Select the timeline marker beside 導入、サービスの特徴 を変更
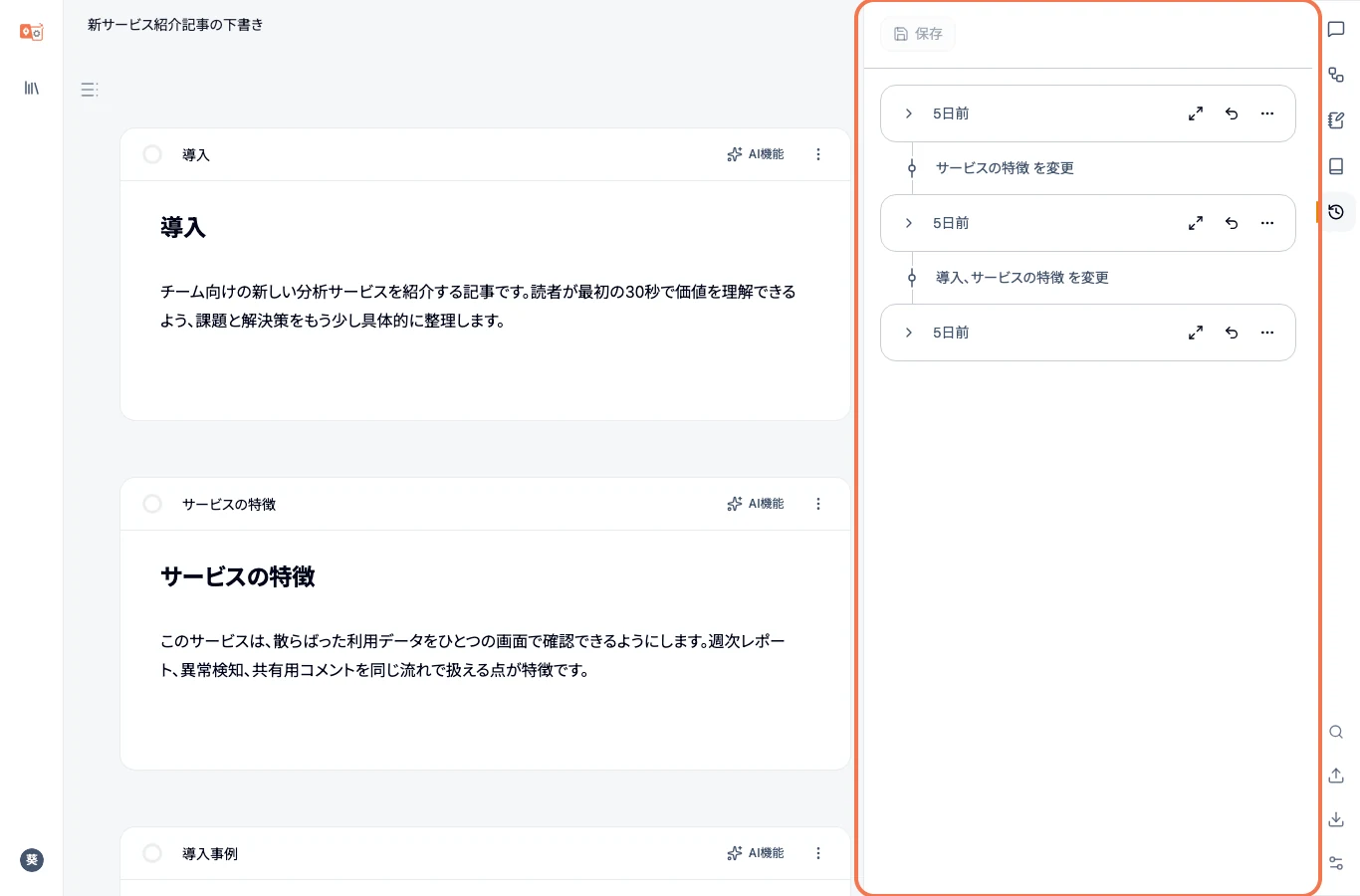Screen dimensions: 1360x896 (x=912, y=278)
